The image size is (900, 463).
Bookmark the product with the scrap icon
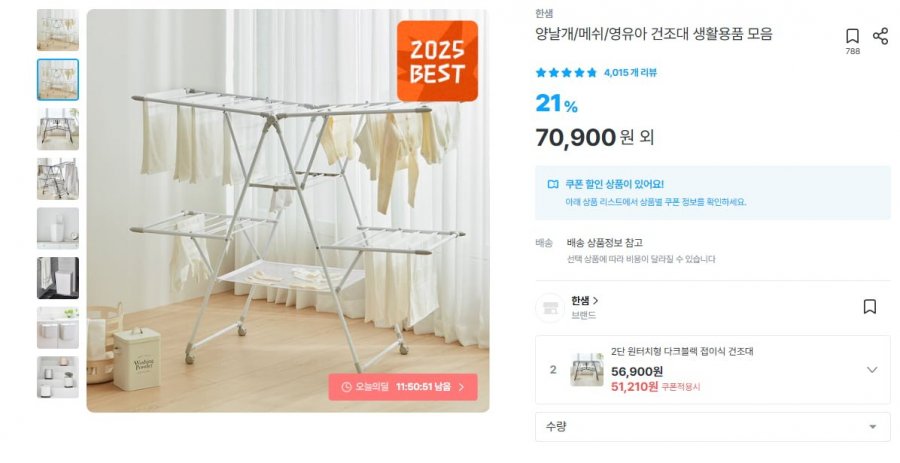[x=852, y=36]
